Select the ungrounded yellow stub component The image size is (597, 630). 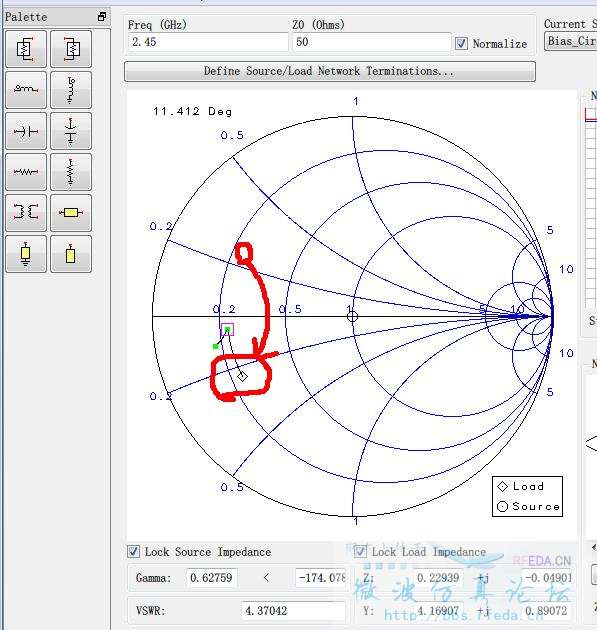[x=71, y=254]
